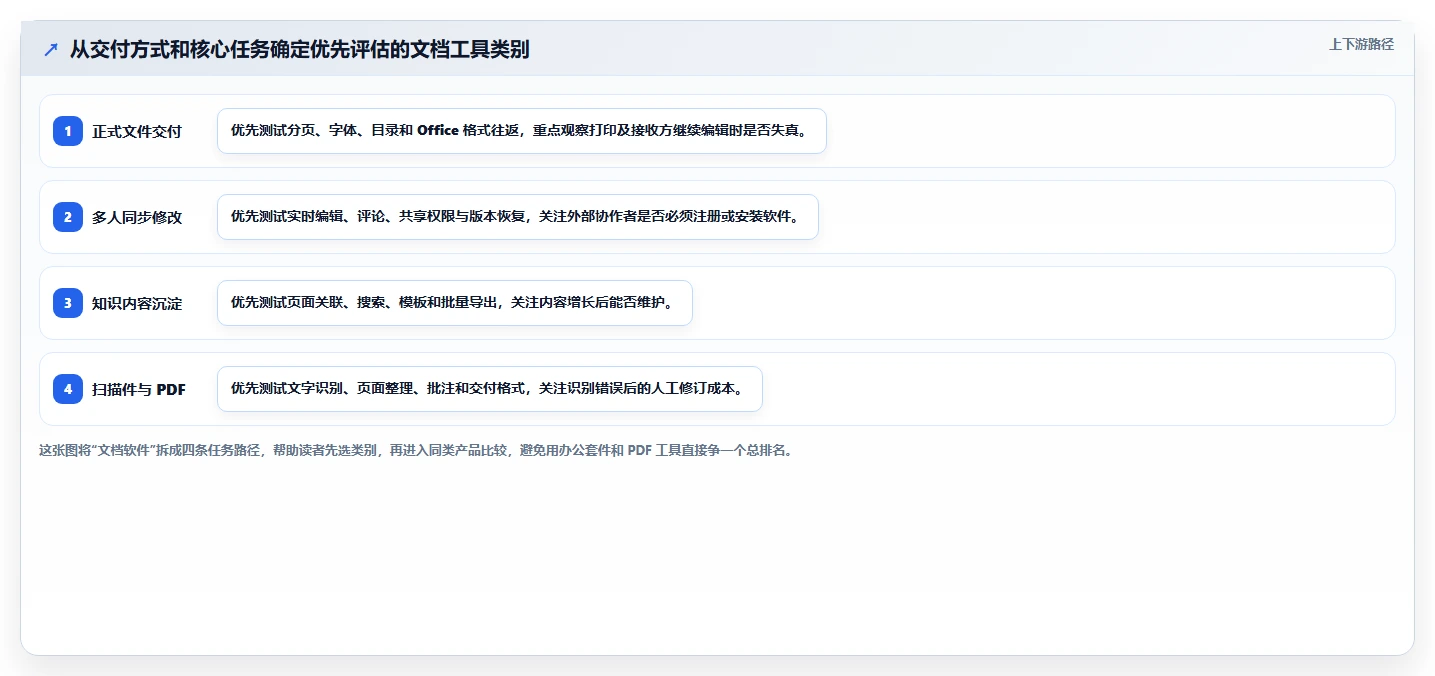The height and width of the screenshot is (676, 1435).
Task: Click the 多人同步修改 label
Action: [x=137, y=217]
